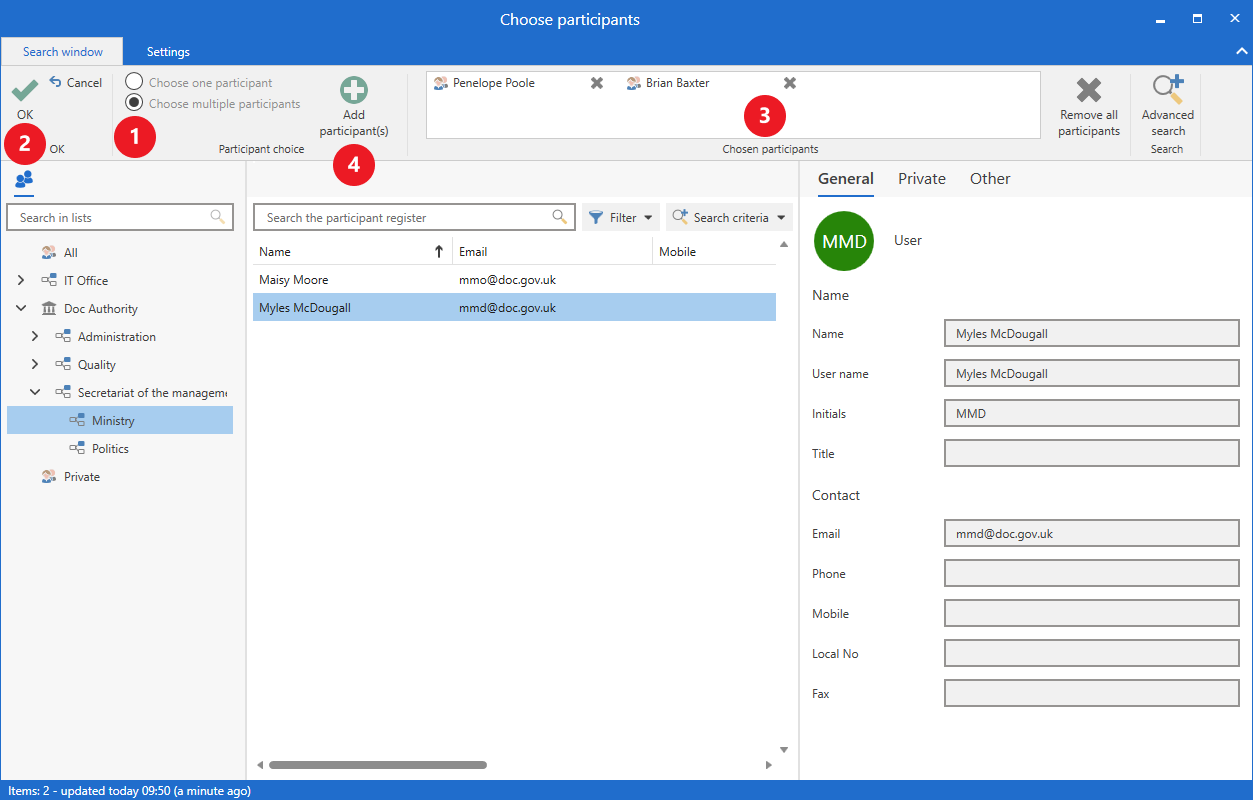
Task: Remove Brian Baxter from chosen participants
Action: [790, 83]
